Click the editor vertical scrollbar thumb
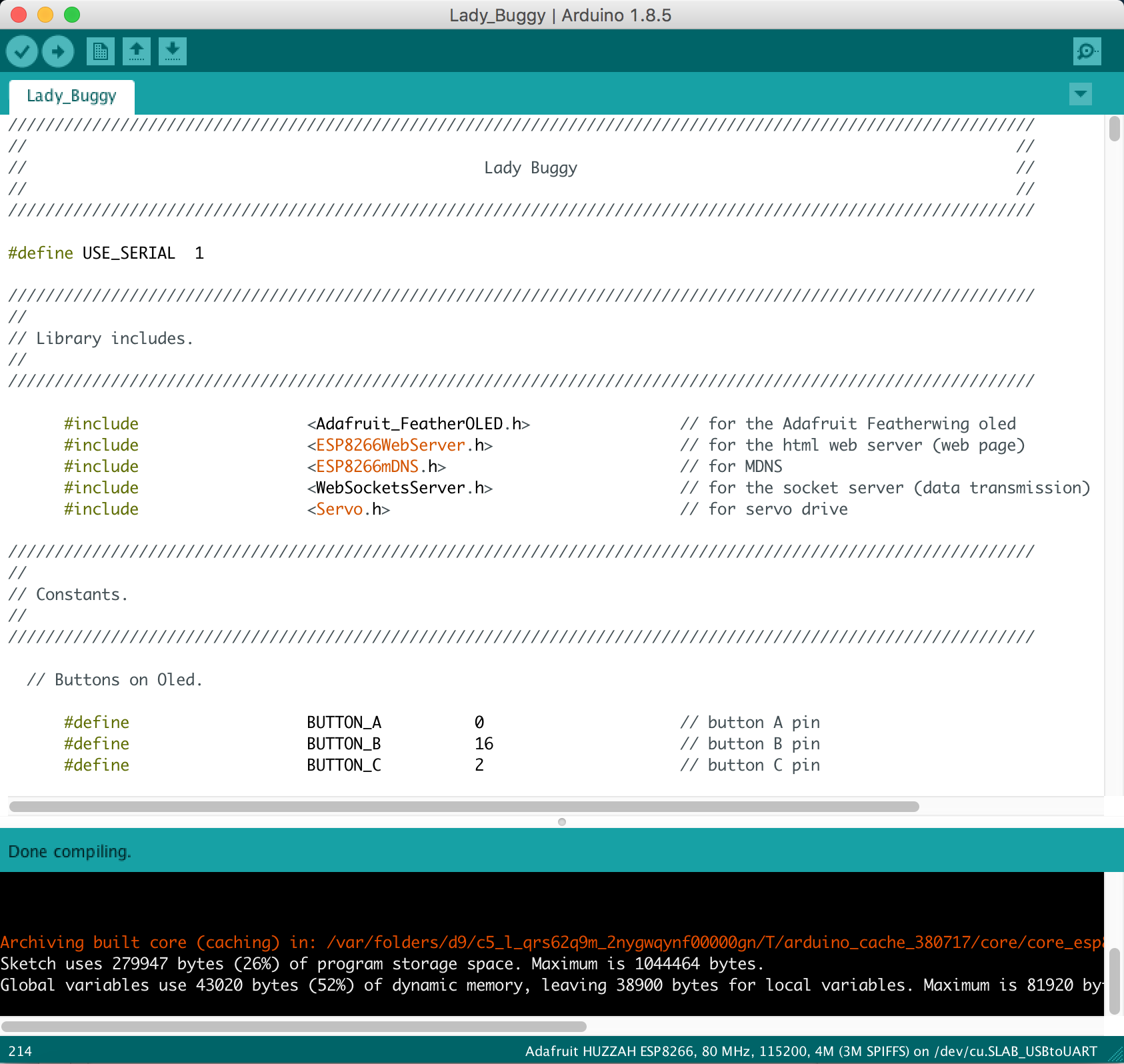1124x1064 pixels. click(x=1114, y=129)
